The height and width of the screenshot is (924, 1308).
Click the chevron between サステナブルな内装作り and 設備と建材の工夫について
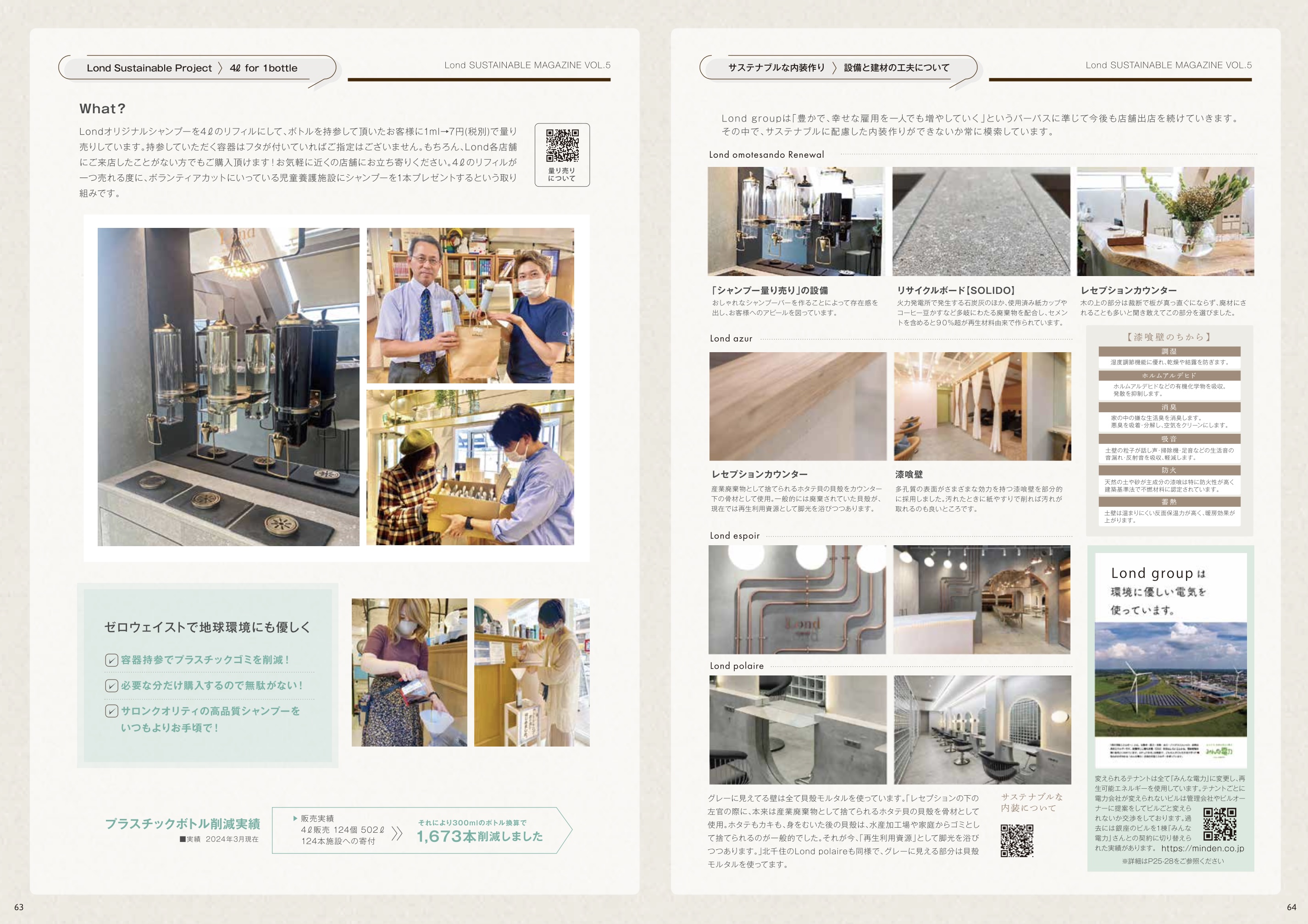tap(835, 68)
